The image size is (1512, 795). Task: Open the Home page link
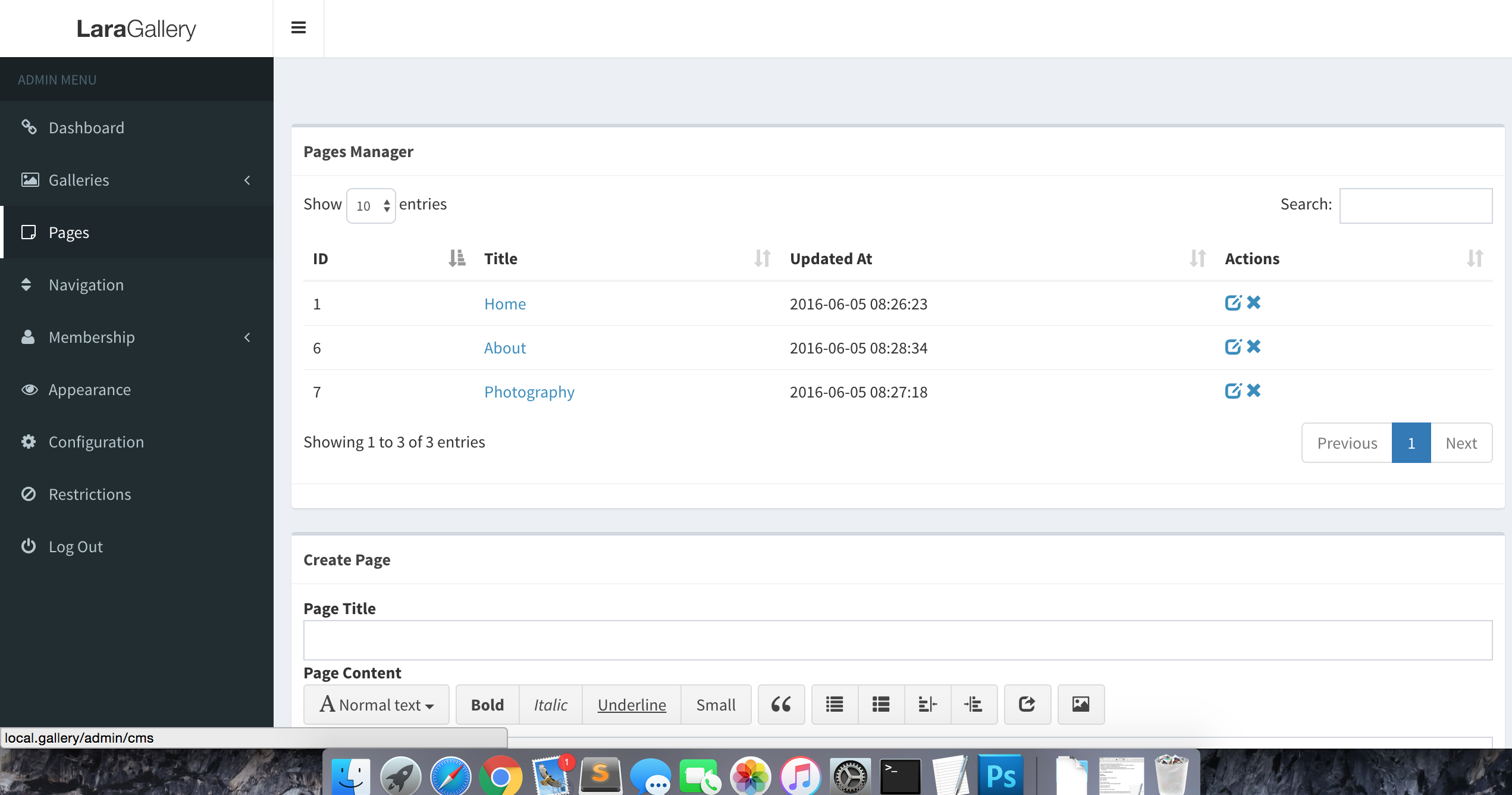click(505, 303)
